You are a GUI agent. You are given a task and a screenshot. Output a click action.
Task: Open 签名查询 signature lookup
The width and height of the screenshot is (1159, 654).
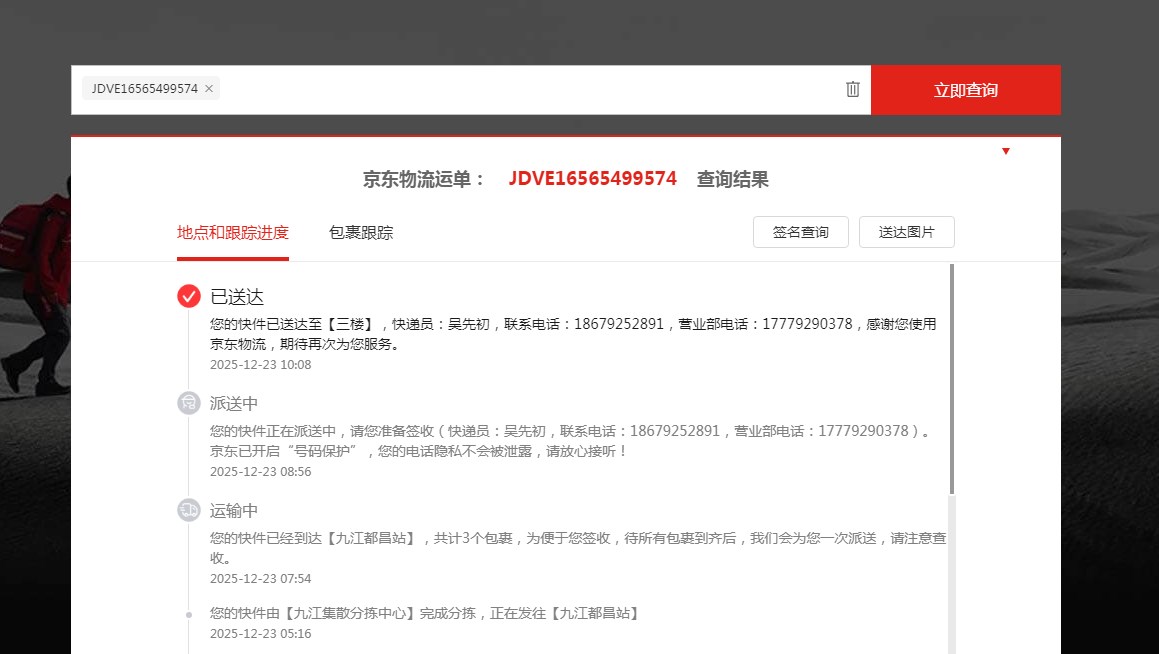[x=800, y=232]
